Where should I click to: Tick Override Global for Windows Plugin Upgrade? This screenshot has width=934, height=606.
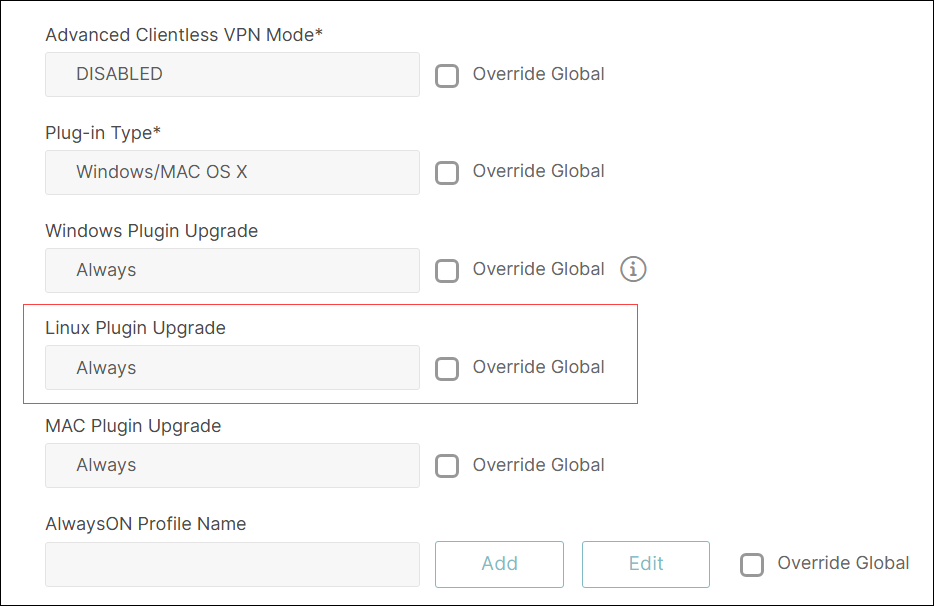[447, 271]
